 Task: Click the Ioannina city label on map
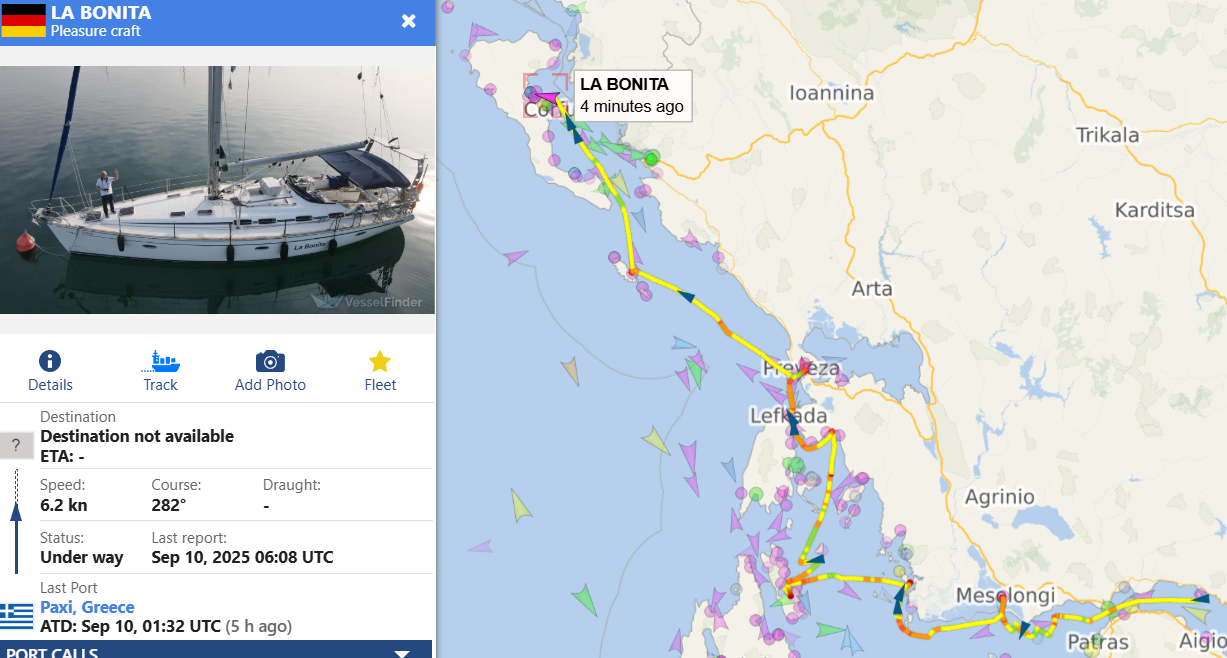point(831,94)
